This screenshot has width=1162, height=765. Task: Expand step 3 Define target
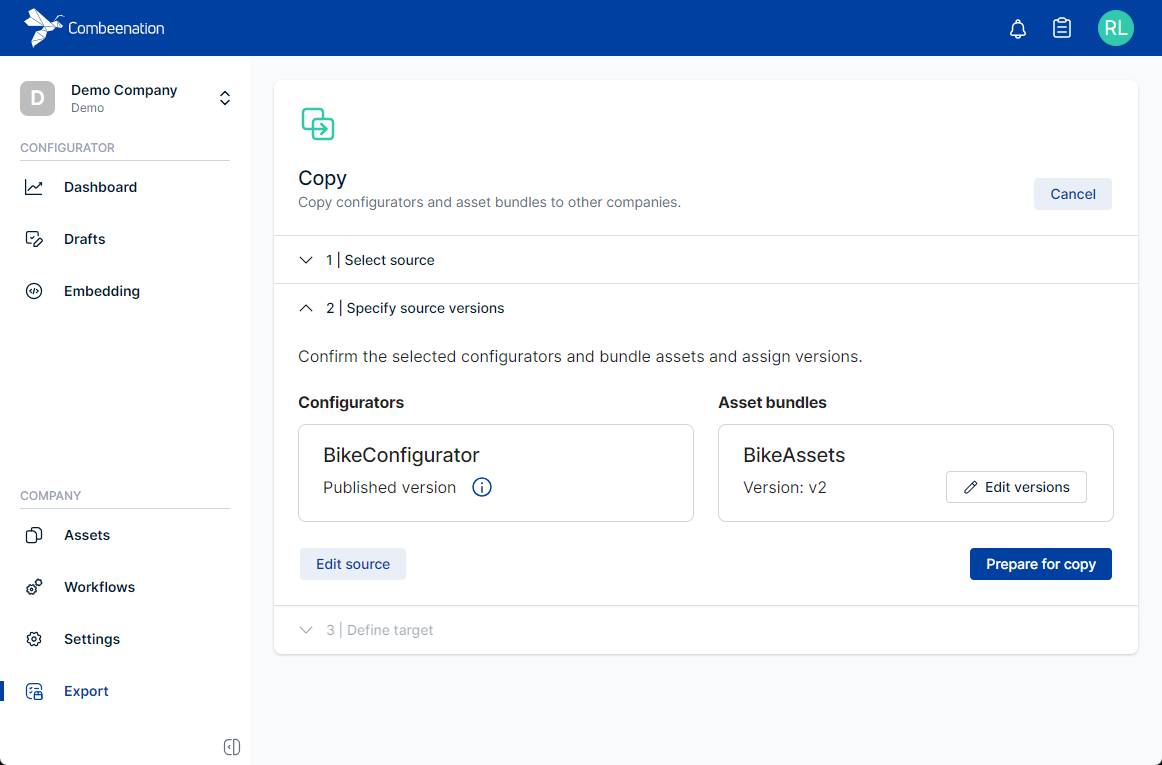[x=306, y=630]
